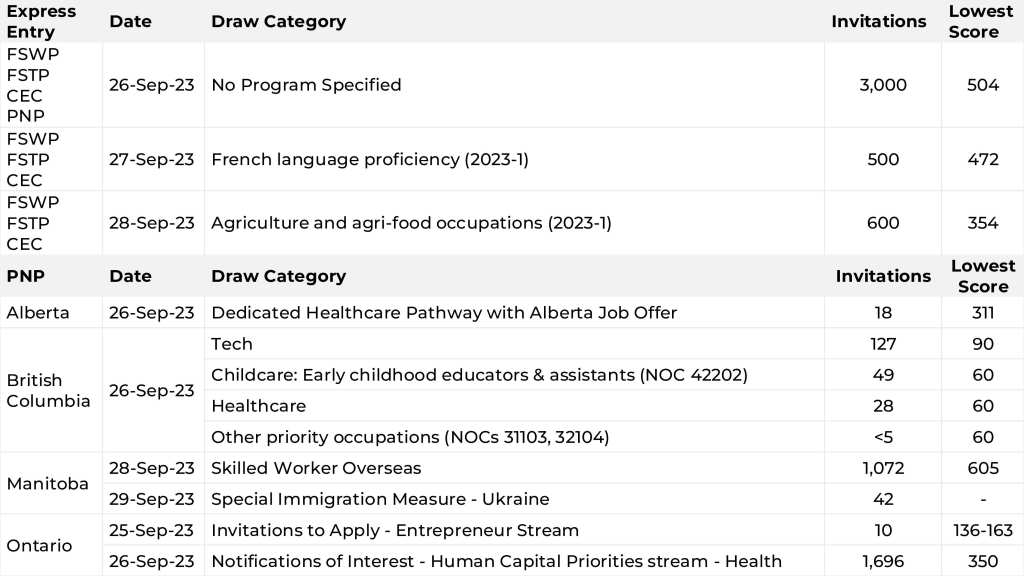Click the 3,000 invitations value
1024x576 pixels.
[x=883, y=85]
